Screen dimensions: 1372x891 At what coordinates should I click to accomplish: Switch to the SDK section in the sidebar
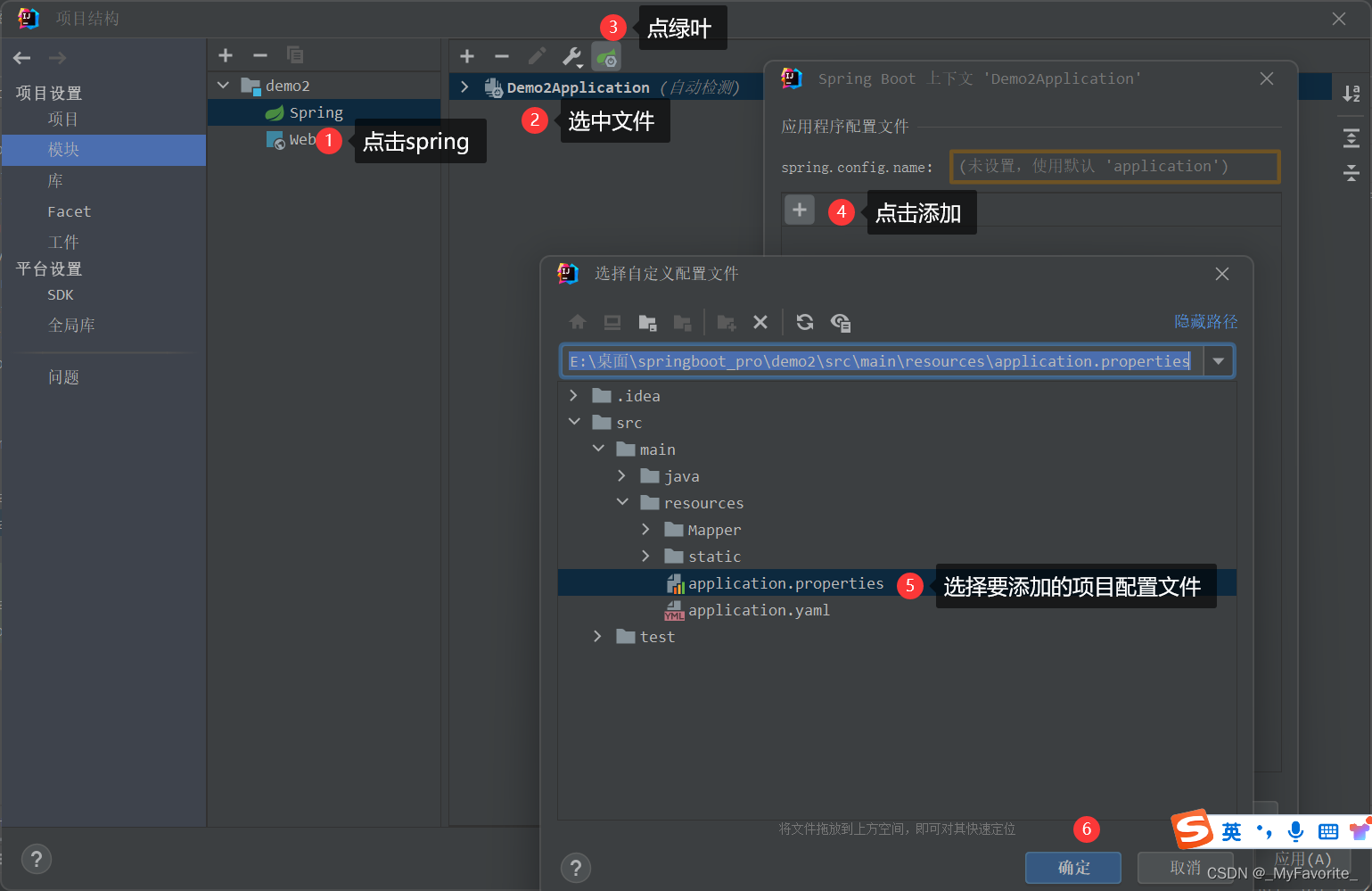point(61,294)
